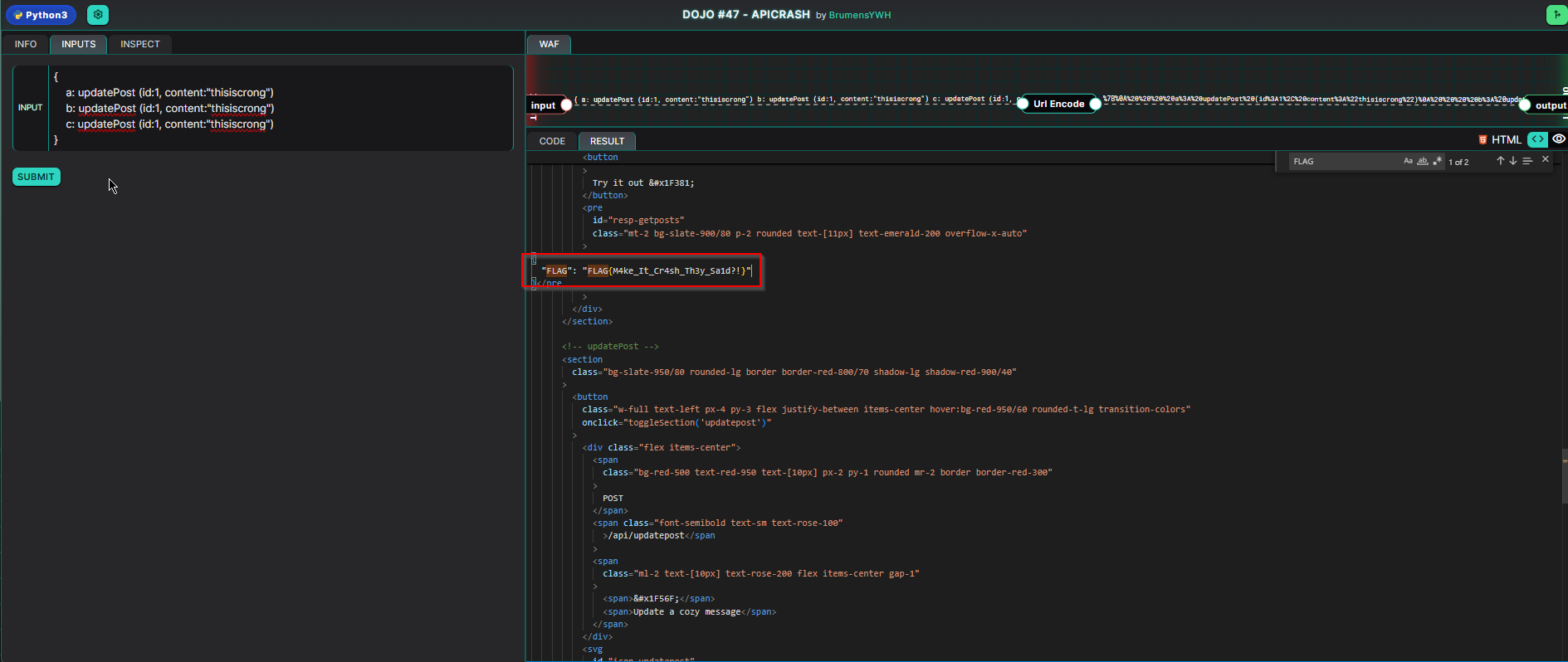Close the FLAG search widget

click(x=1545, y=159)
